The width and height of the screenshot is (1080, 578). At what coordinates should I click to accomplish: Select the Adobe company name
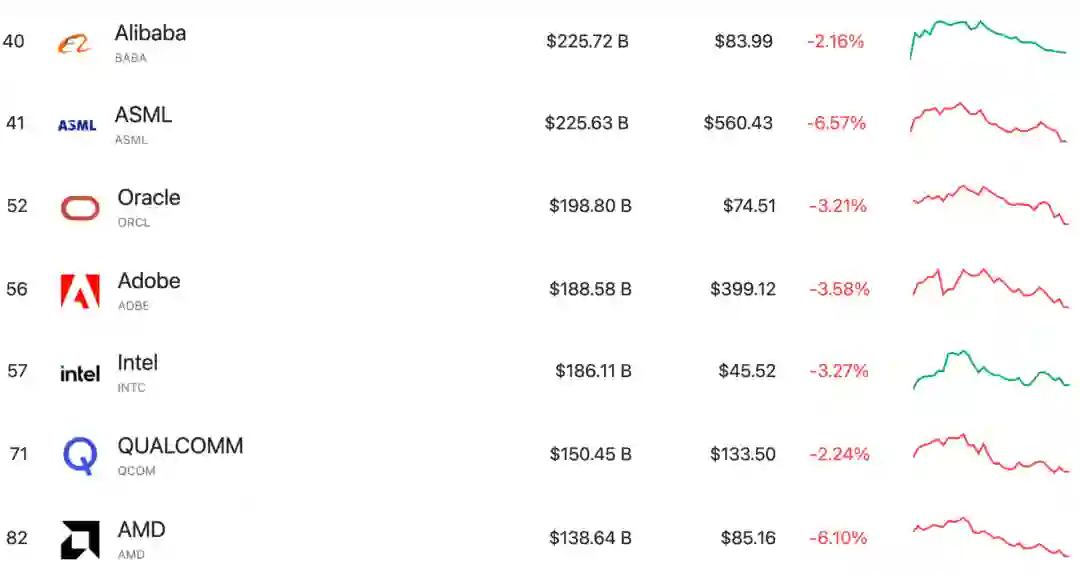149,281
